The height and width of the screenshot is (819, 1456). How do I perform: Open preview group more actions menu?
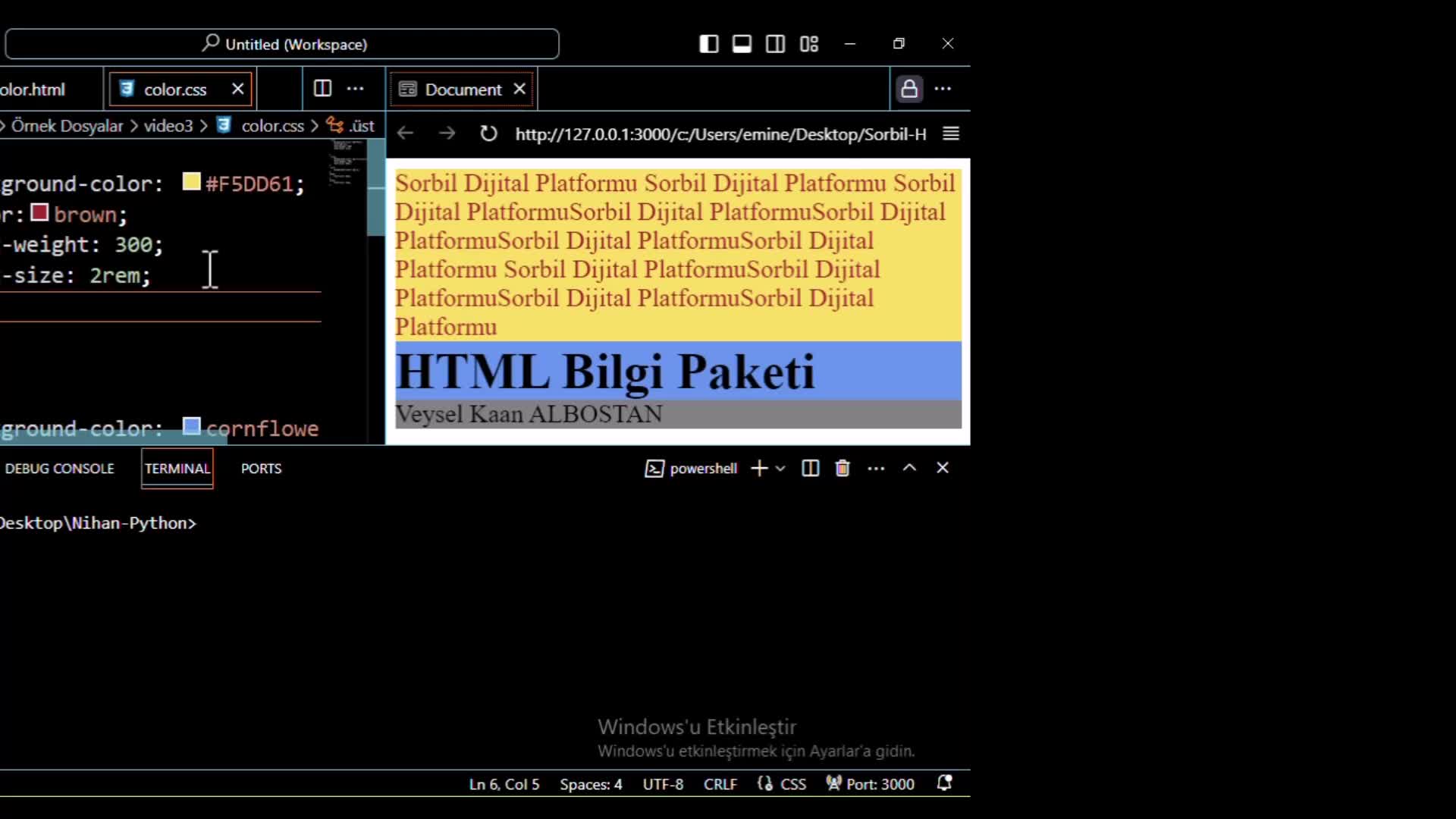(x=943, y=89)
